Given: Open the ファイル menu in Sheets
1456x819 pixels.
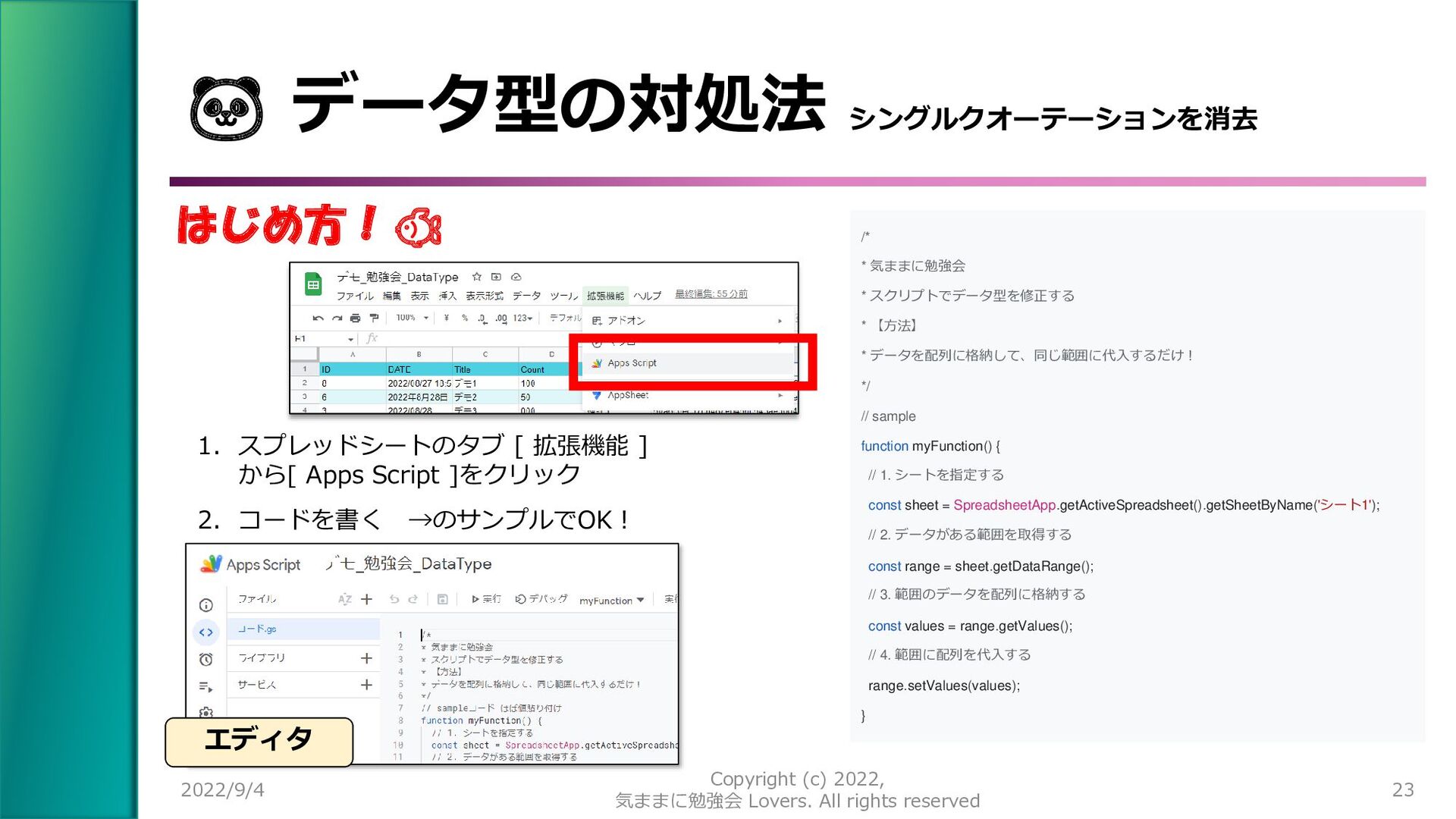Looking at the screenshot, I should pyautogui.click(x=355, y=296).
